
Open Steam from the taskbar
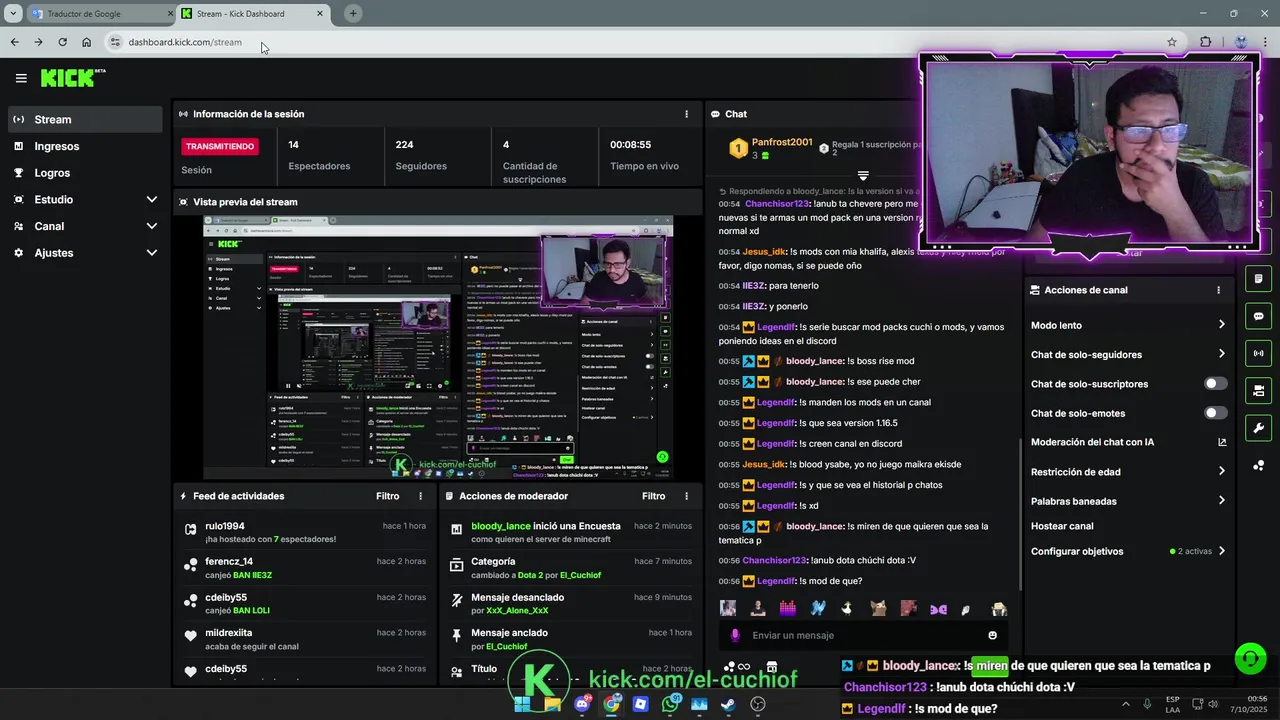point(728,704)
